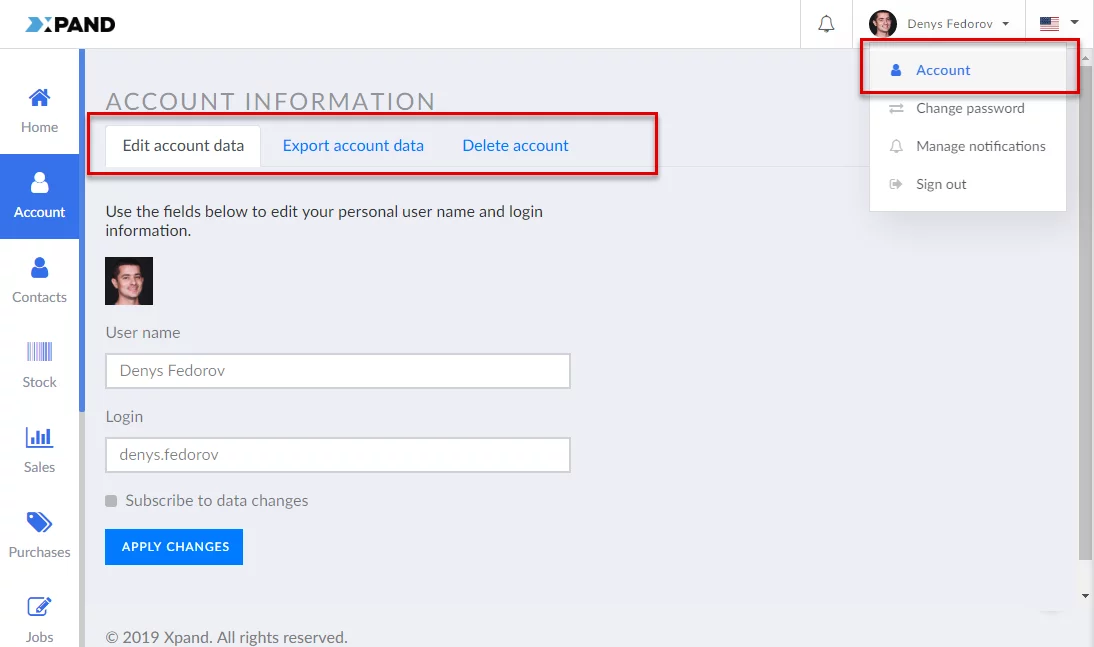This screenshot has width=1094, height=647.
Task: Open the language flag dropdown
Action: coord(1059,24)
